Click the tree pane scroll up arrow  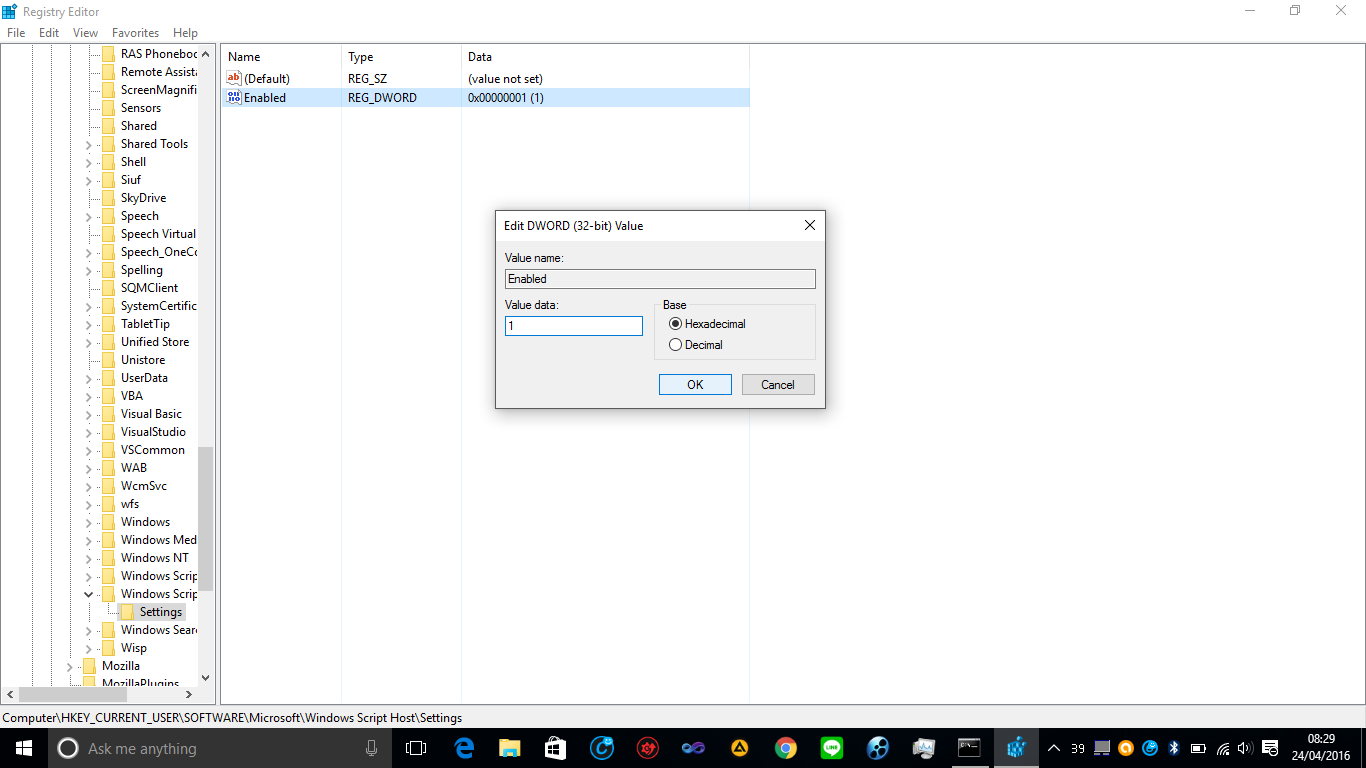[x=206, y=54]
